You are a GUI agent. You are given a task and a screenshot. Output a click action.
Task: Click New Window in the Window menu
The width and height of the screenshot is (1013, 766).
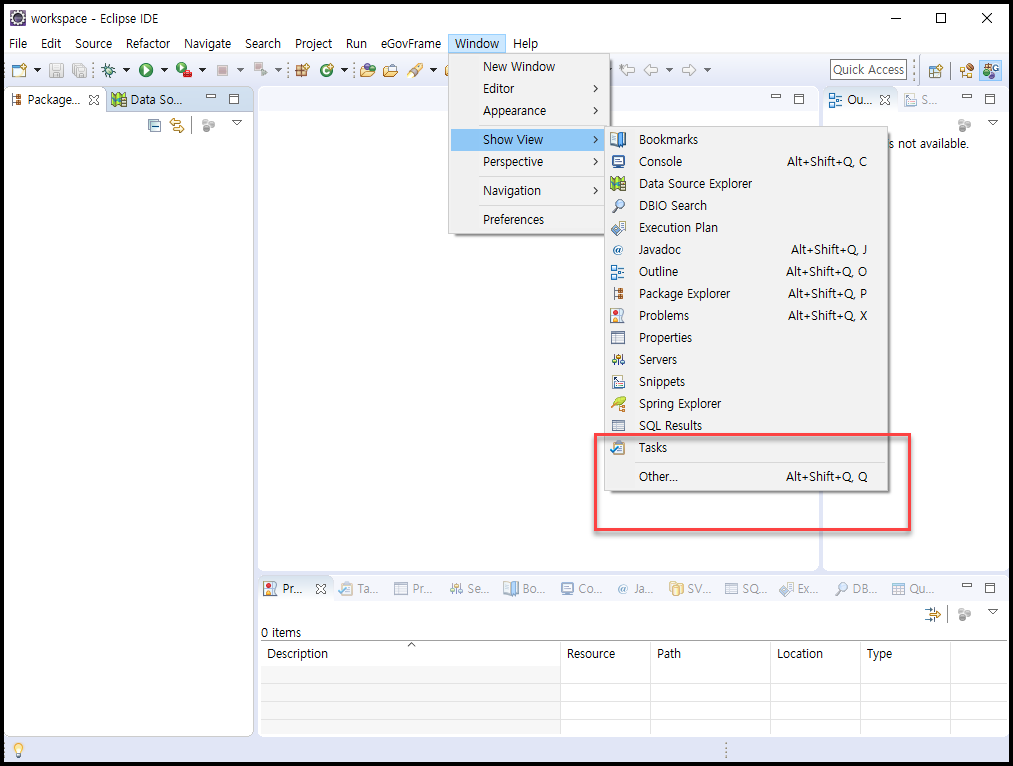pyautogui.click(x=530, y=67)
